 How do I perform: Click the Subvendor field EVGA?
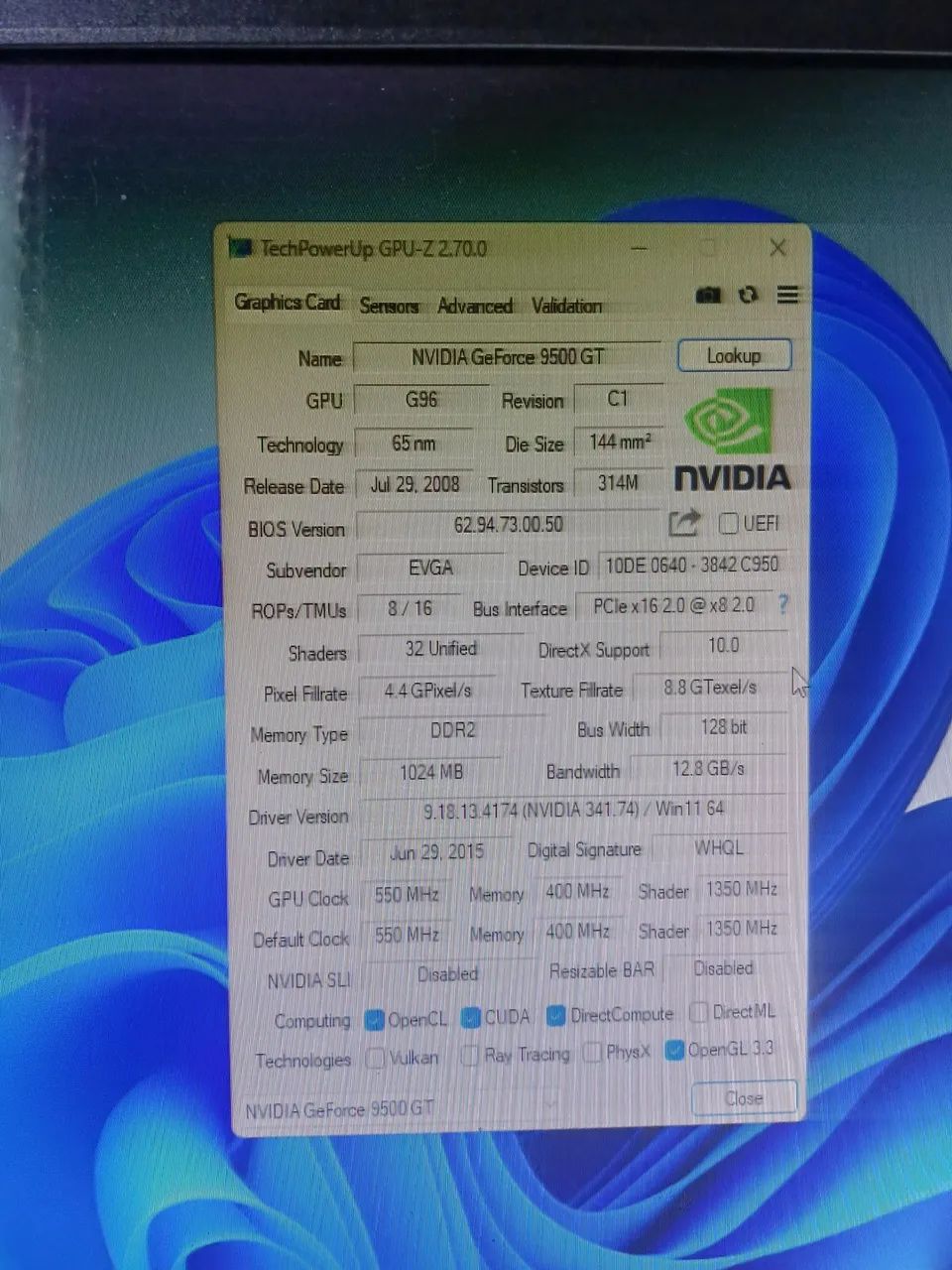pos(430,569)
